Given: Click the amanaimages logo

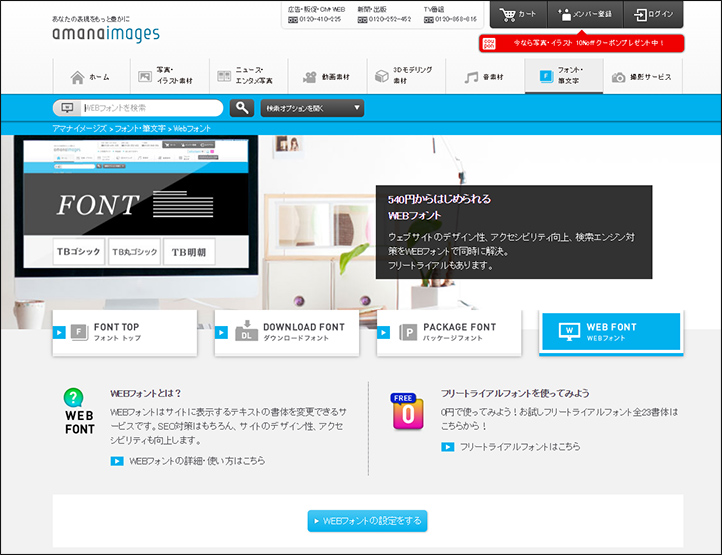Looking at the screenshot, I should coord(106,33).
